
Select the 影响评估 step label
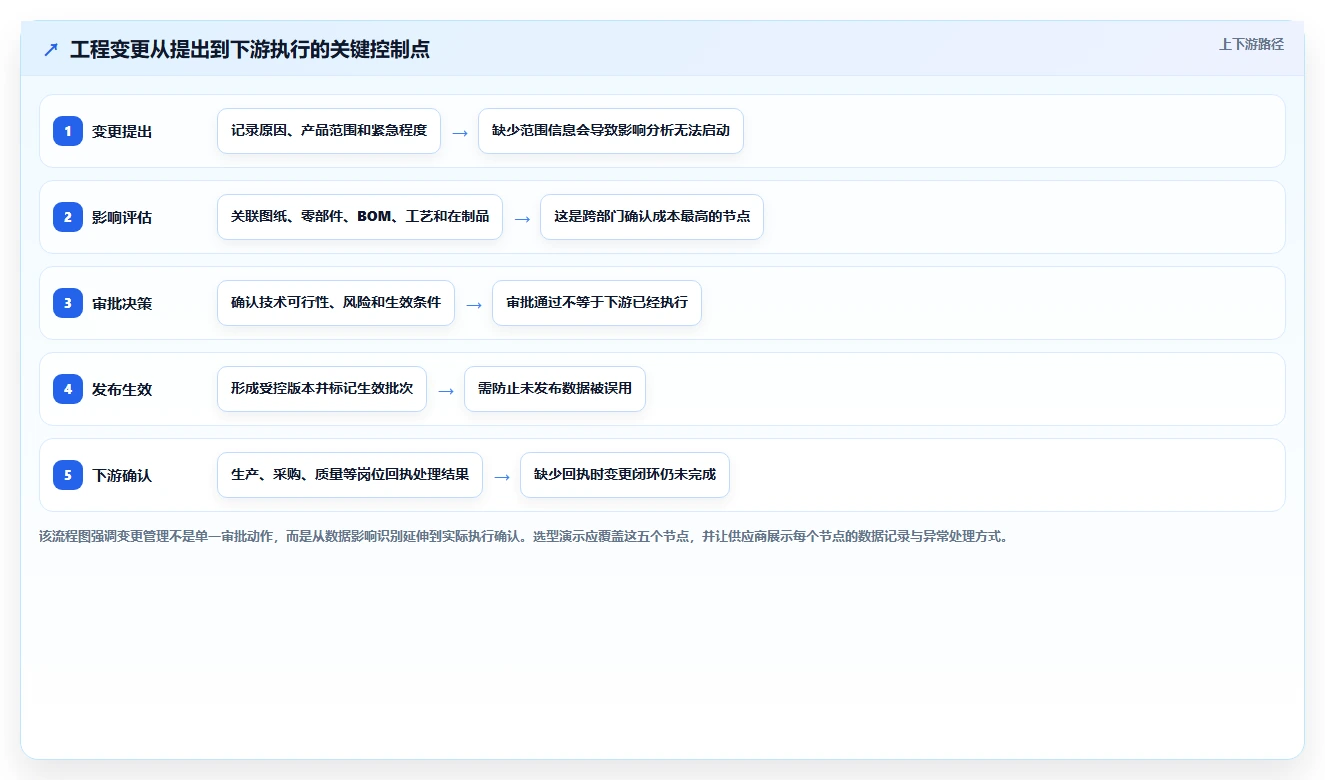point(122,217)
